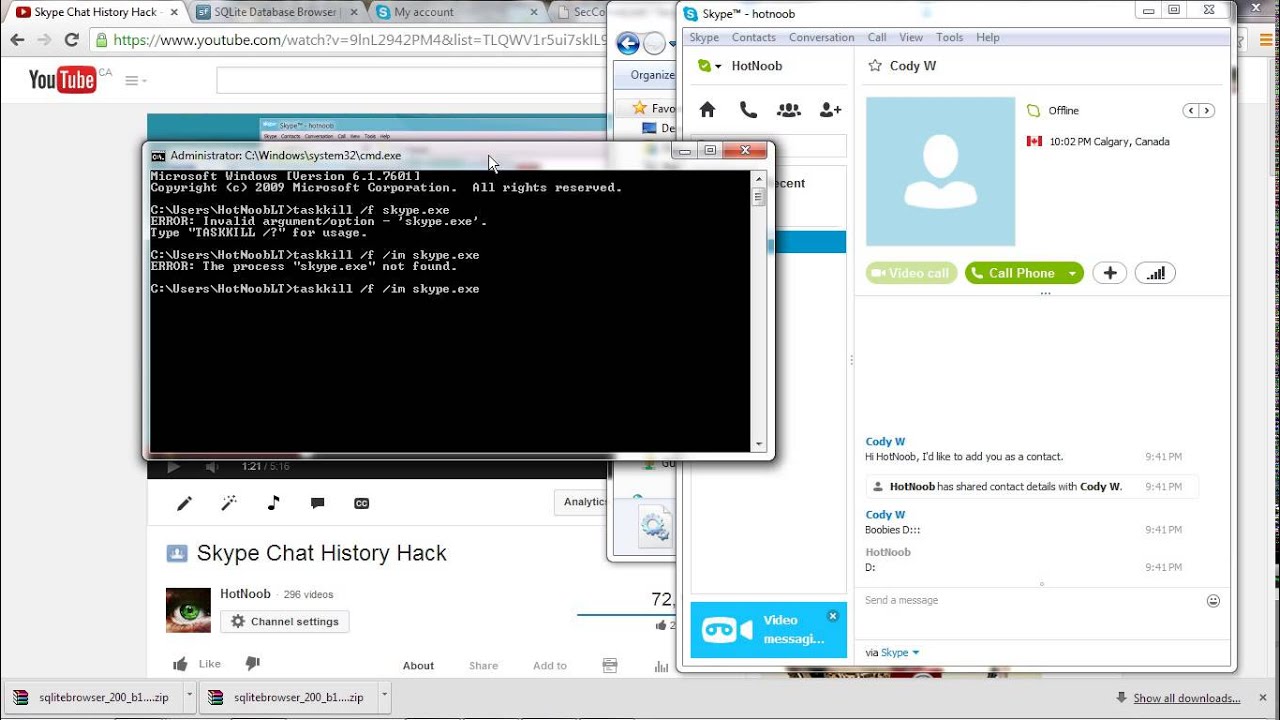Open the Skype status dropdown beside HotNoob
Image resolution: width=1280 pixels, height=720 pixels.
pos(710,66)
